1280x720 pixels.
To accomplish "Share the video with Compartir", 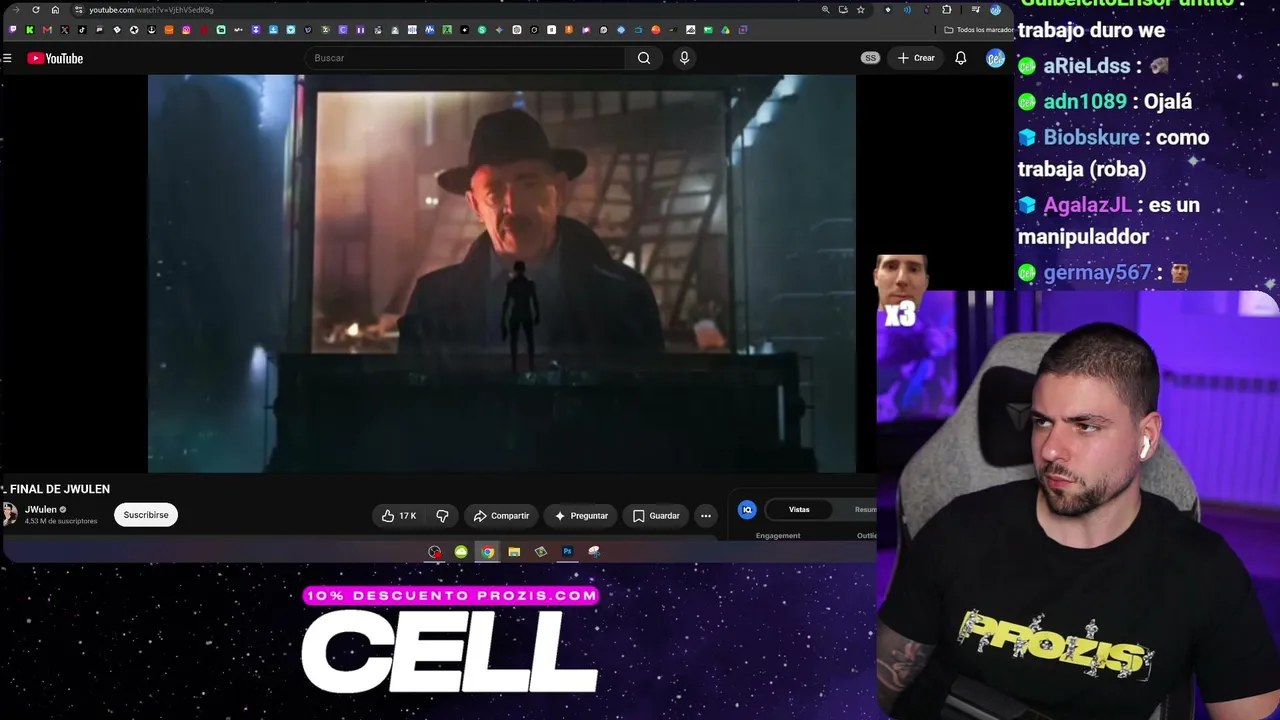I will pyautogui.click(x=502, y=516).
